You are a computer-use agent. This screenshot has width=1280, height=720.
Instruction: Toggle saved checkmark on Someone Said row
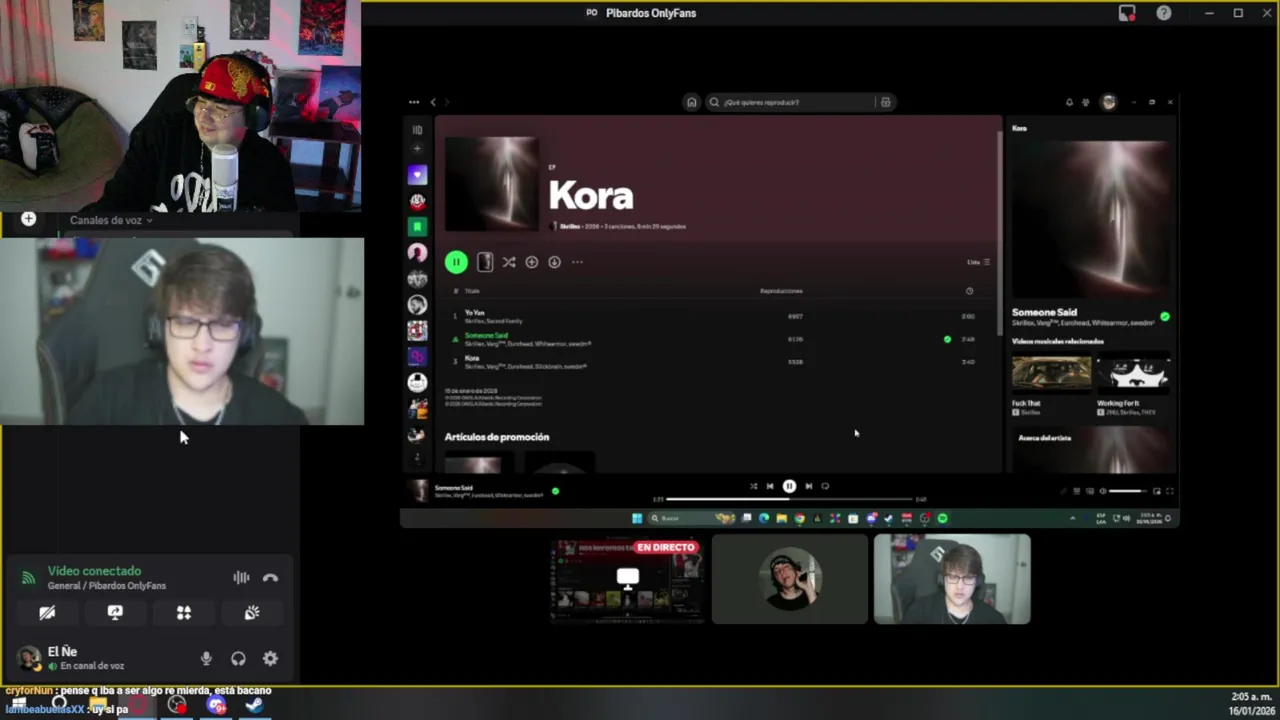[x=947, y=339]
